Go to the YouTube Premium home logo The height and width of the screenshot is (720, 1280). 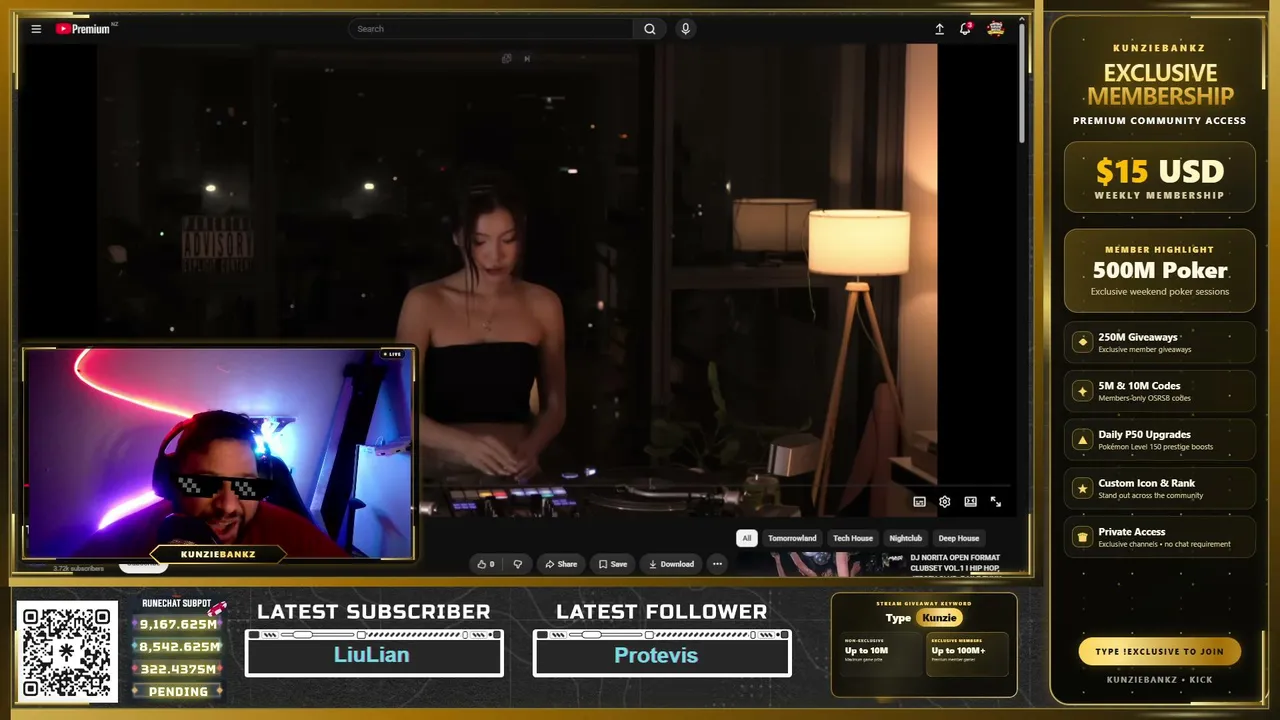85,29
